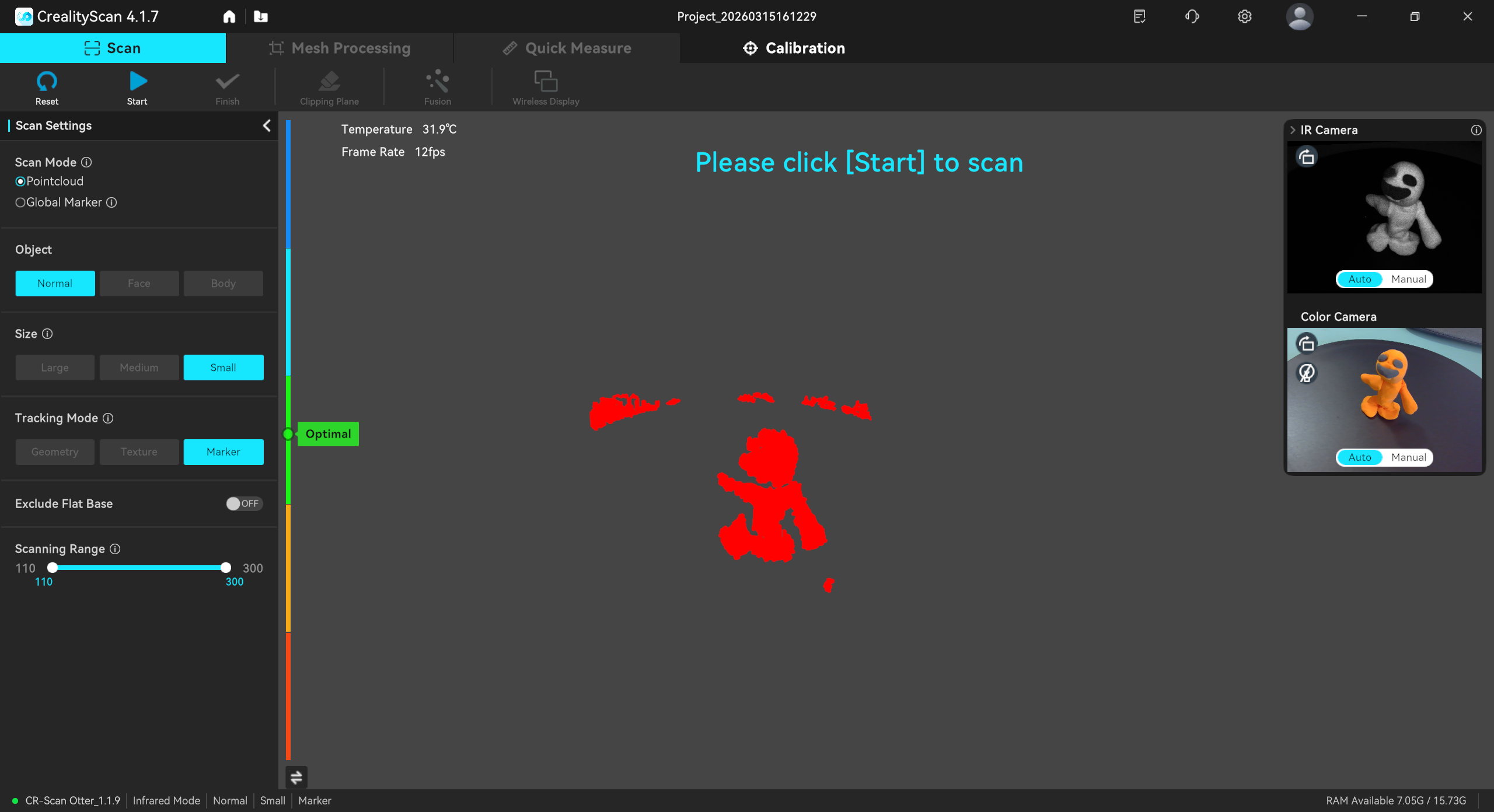Screen dimensions: 1494x812
Task: Click the Reset scan icon
Action: (47, 82)
